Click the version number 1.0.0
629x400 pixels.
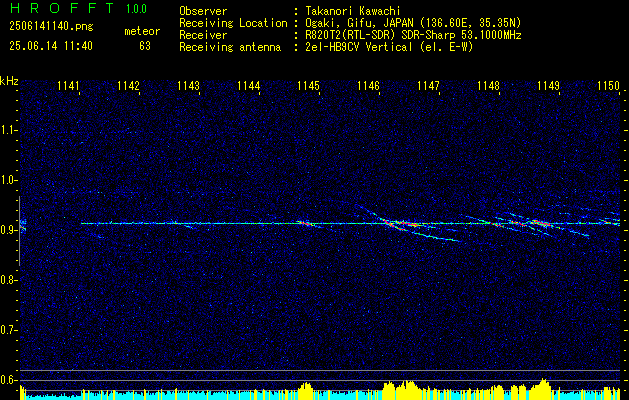tap(136, 9)
